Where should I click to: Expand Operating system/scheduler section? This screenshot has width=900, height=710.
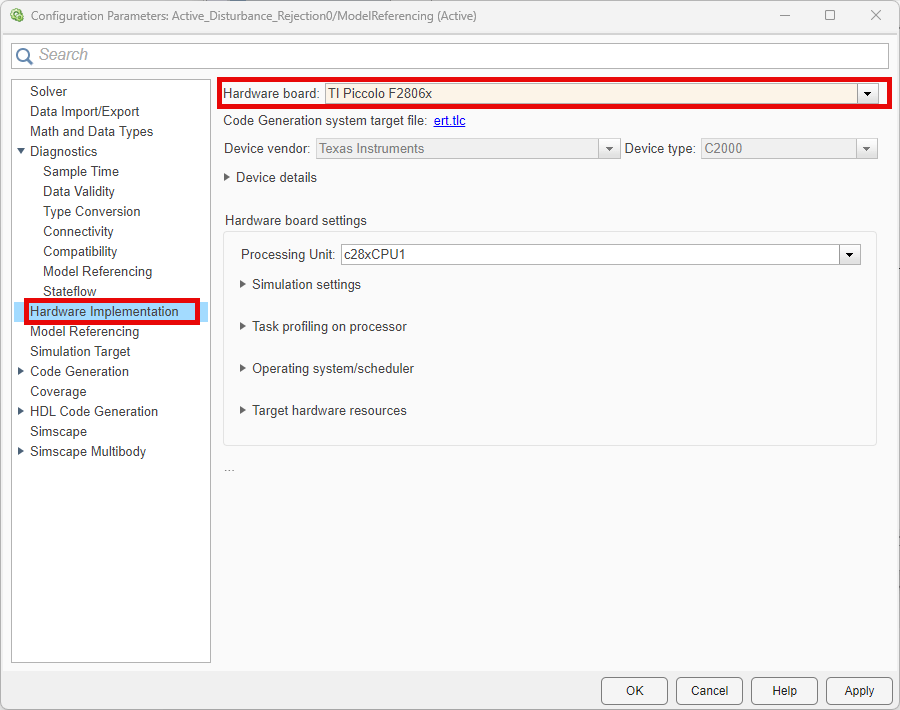pyautogui.click(x=243, y=369)
